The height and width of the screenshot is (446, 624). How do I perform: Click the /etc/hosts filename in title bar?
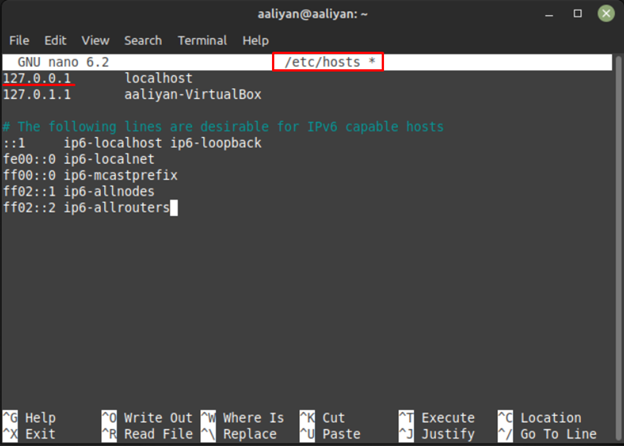point(323,62)
